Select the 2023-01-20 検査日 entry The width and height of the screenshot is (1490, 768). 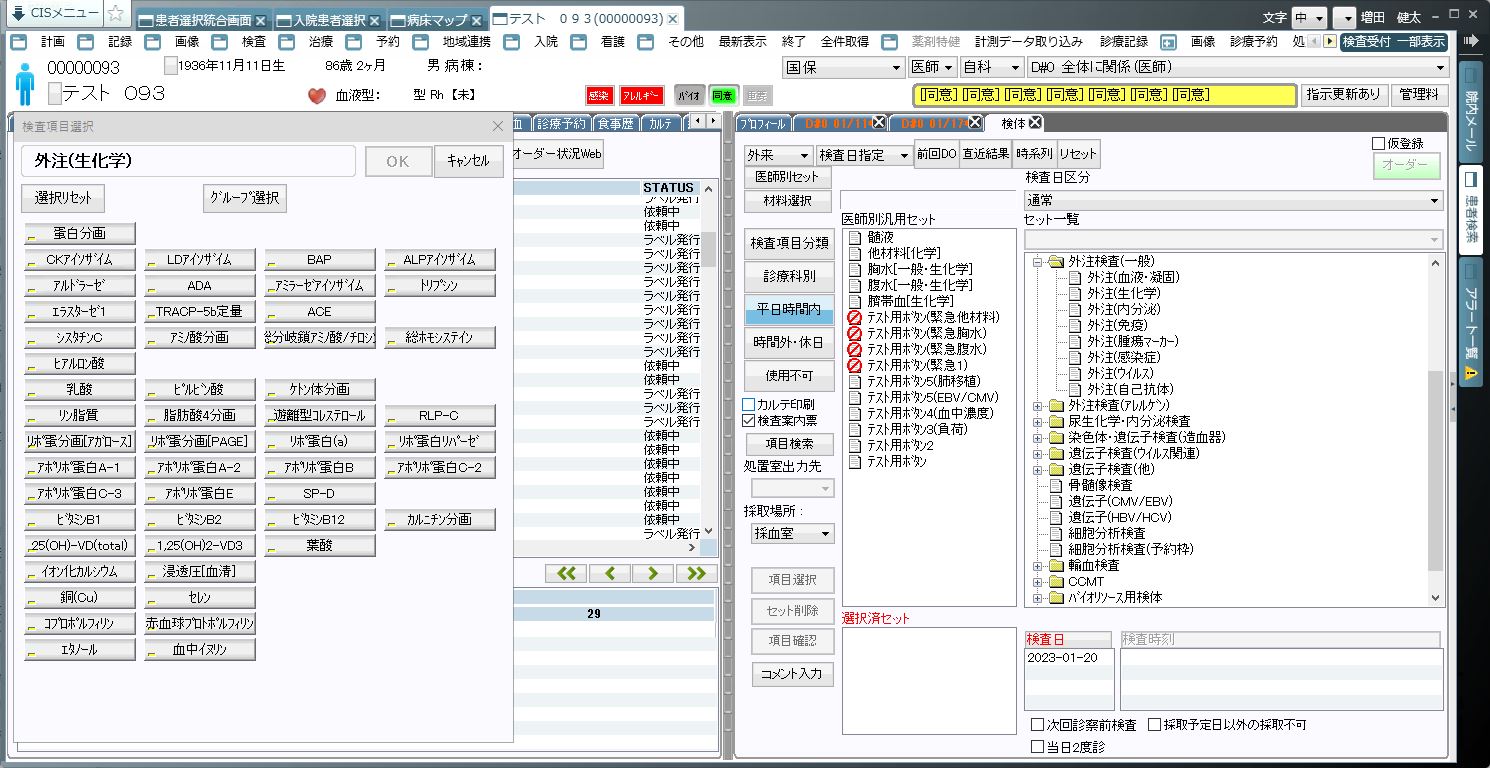(1069, 657)
